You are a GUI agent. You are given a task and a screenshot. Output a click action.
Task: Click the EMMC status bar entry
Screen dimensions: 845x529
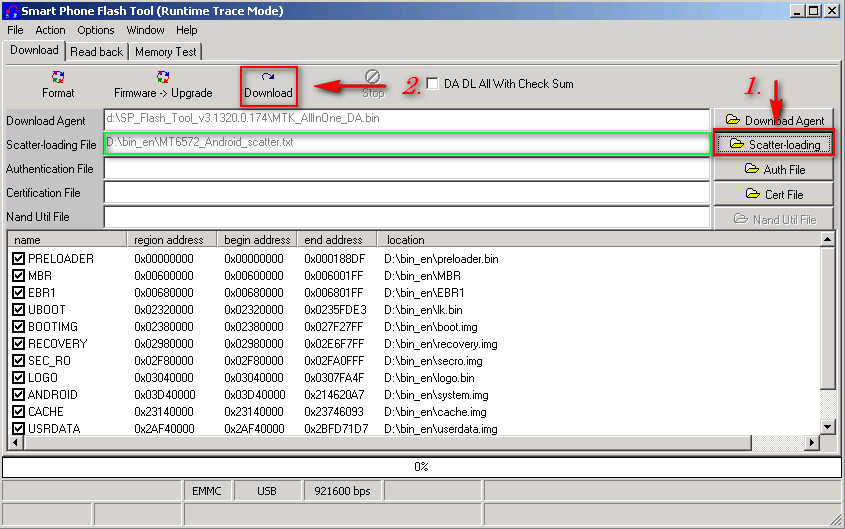207,491
